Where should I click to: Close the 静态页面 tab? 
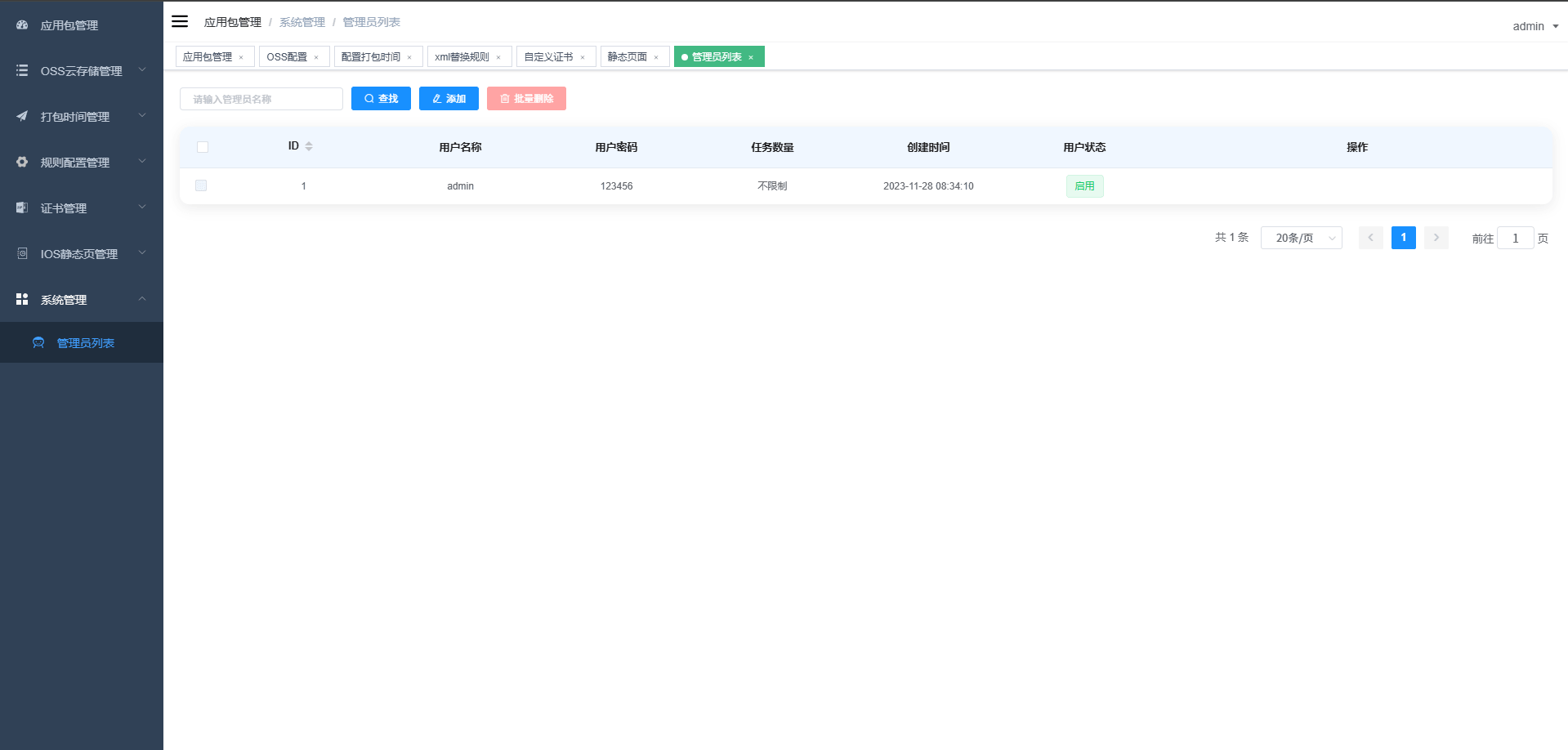click(656, 56)
